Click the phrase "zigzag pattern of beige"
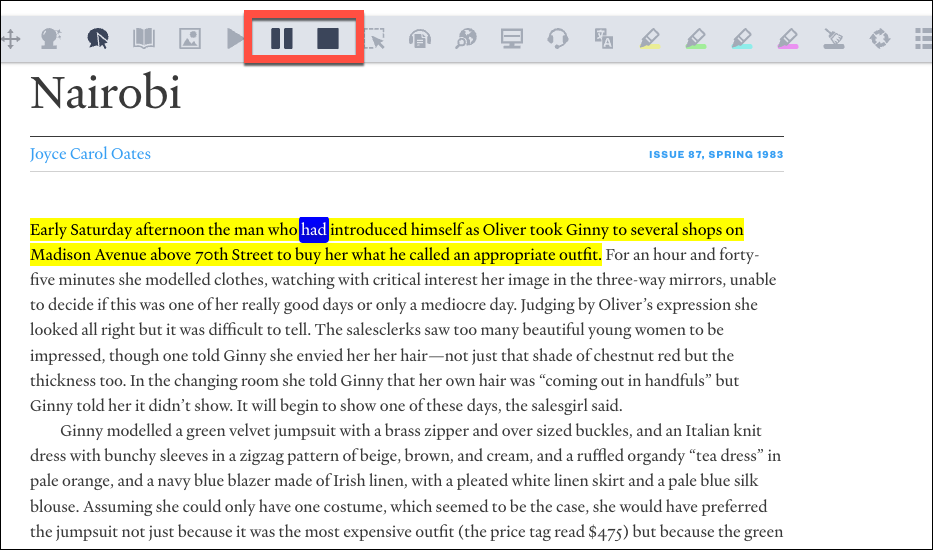The width and height of the screenshot is (933, 550). [320, 456]
